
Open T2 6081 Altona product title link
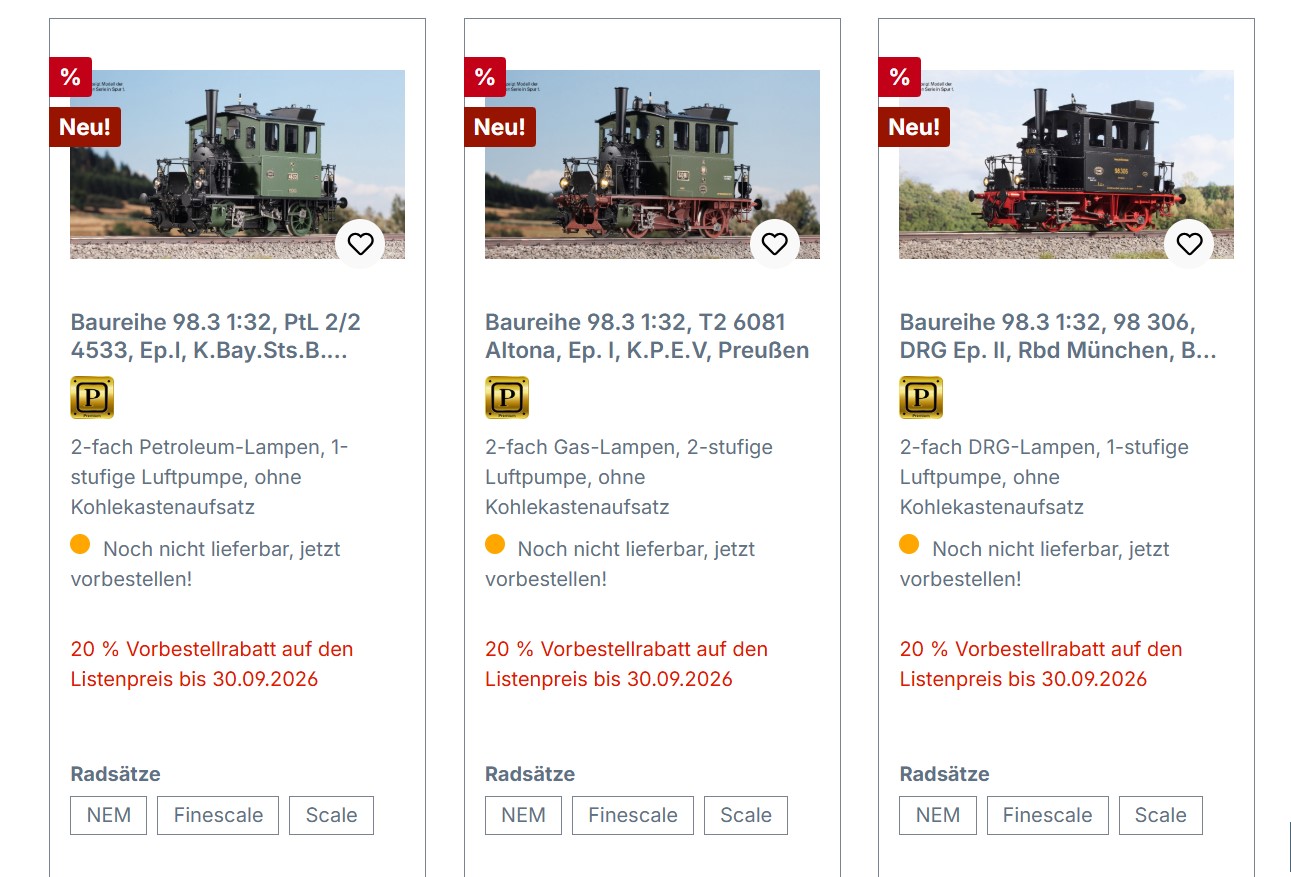coord(646,336)
